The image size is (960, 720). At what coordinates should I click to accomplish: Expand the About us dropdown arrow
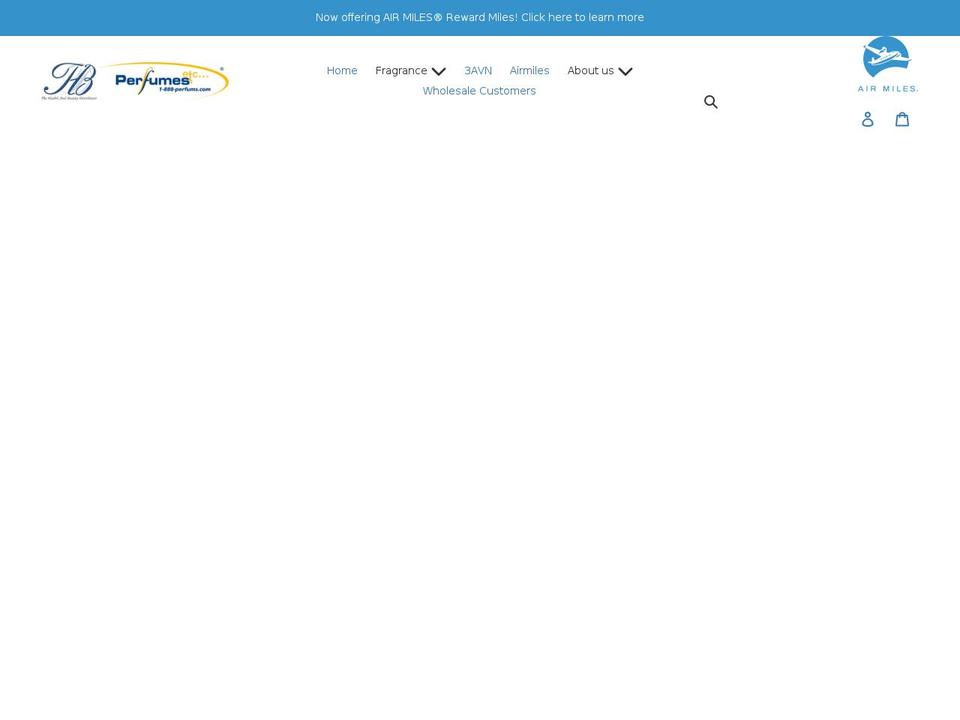[x=626, y=72]
